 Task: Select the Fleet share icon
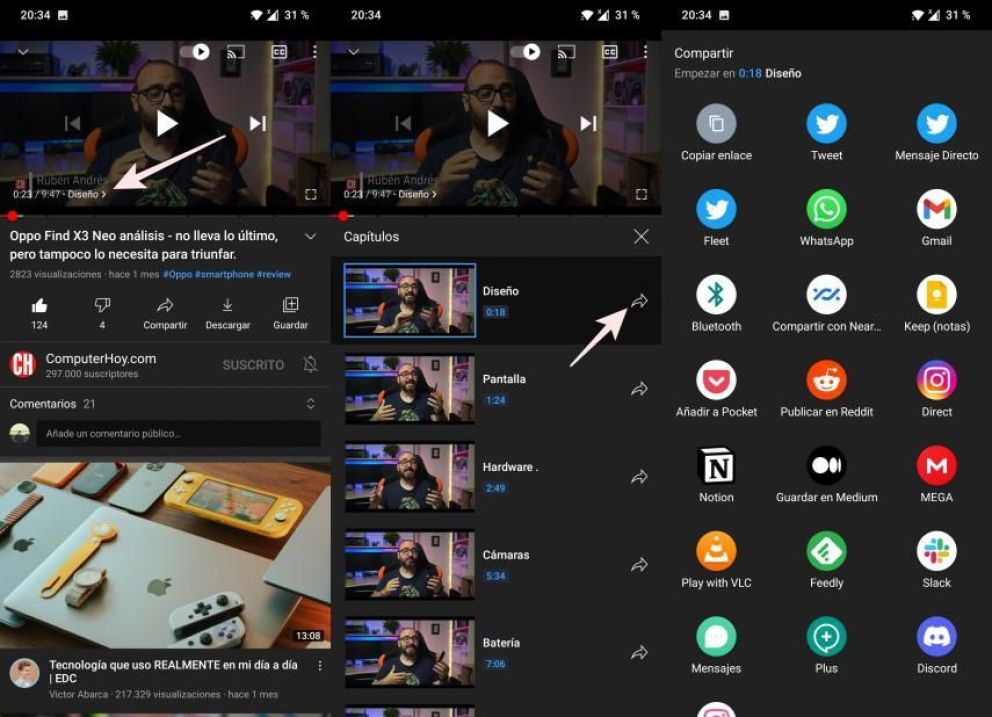pyautogui.click(x=716, y=209)
